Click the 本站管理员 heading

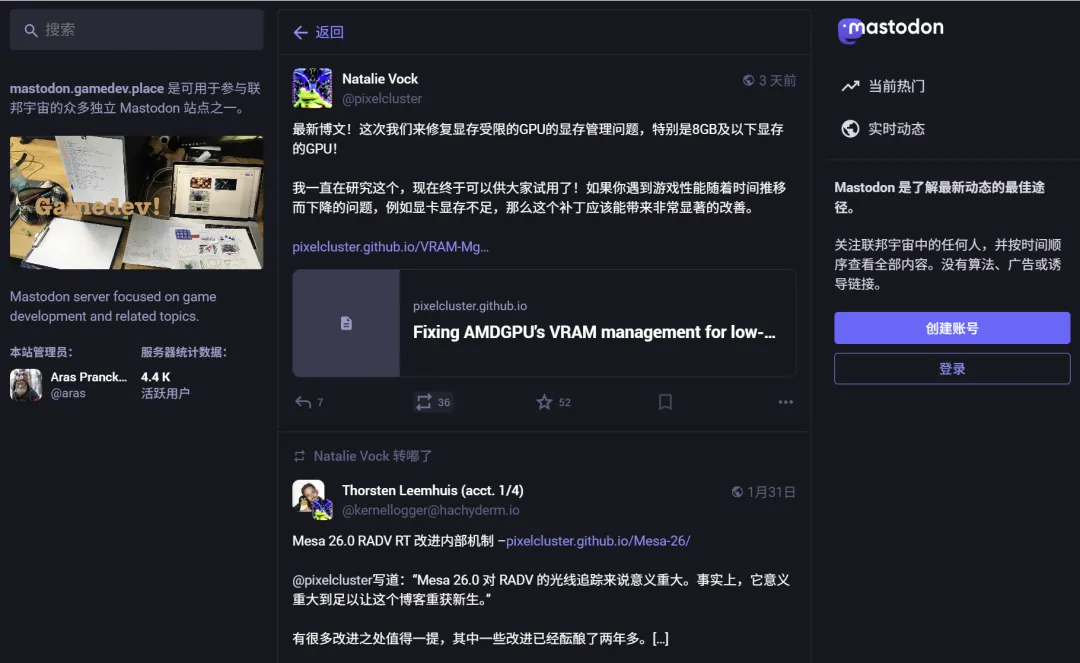[x=41, y=352]
